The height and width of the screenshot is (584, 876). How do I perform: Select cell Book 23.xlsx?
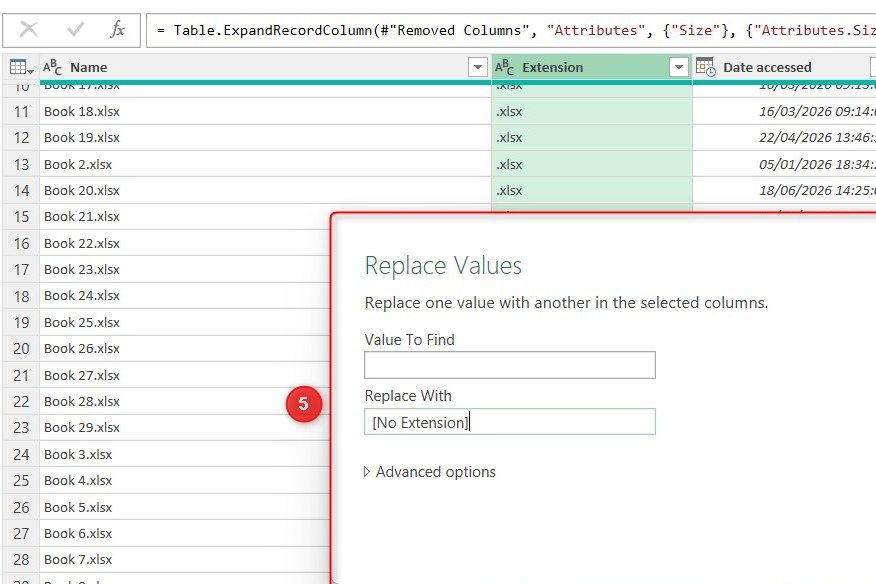[185, 269]
